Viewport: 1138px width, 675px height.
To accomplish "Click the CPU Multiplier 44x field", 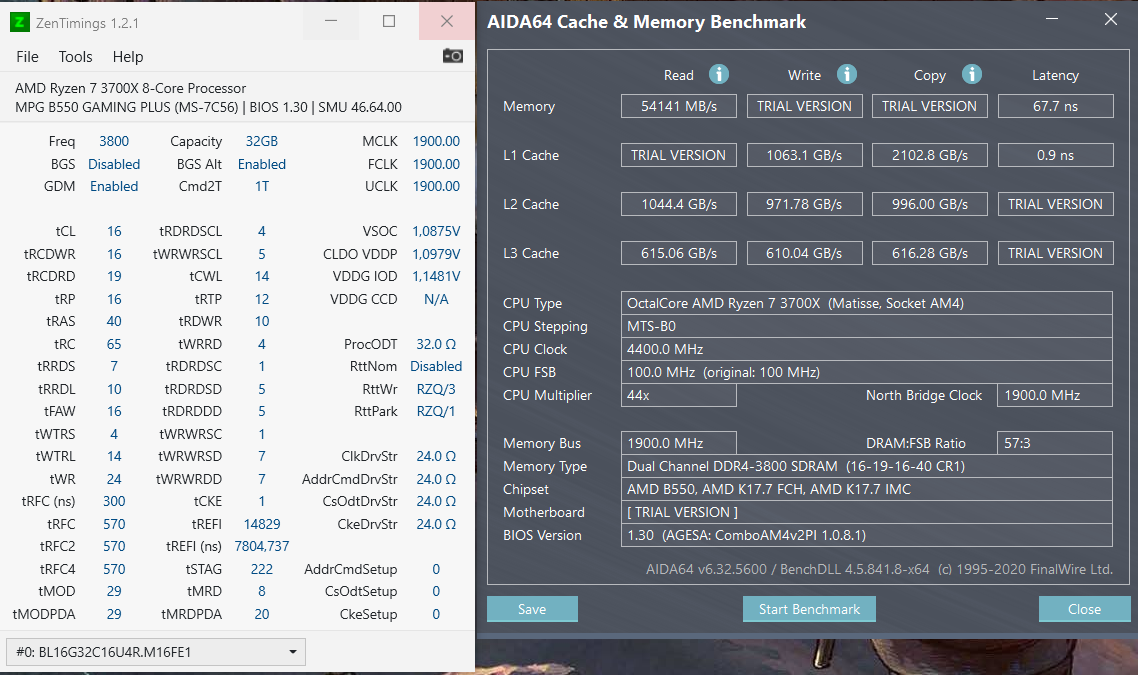I will point(679,395).
